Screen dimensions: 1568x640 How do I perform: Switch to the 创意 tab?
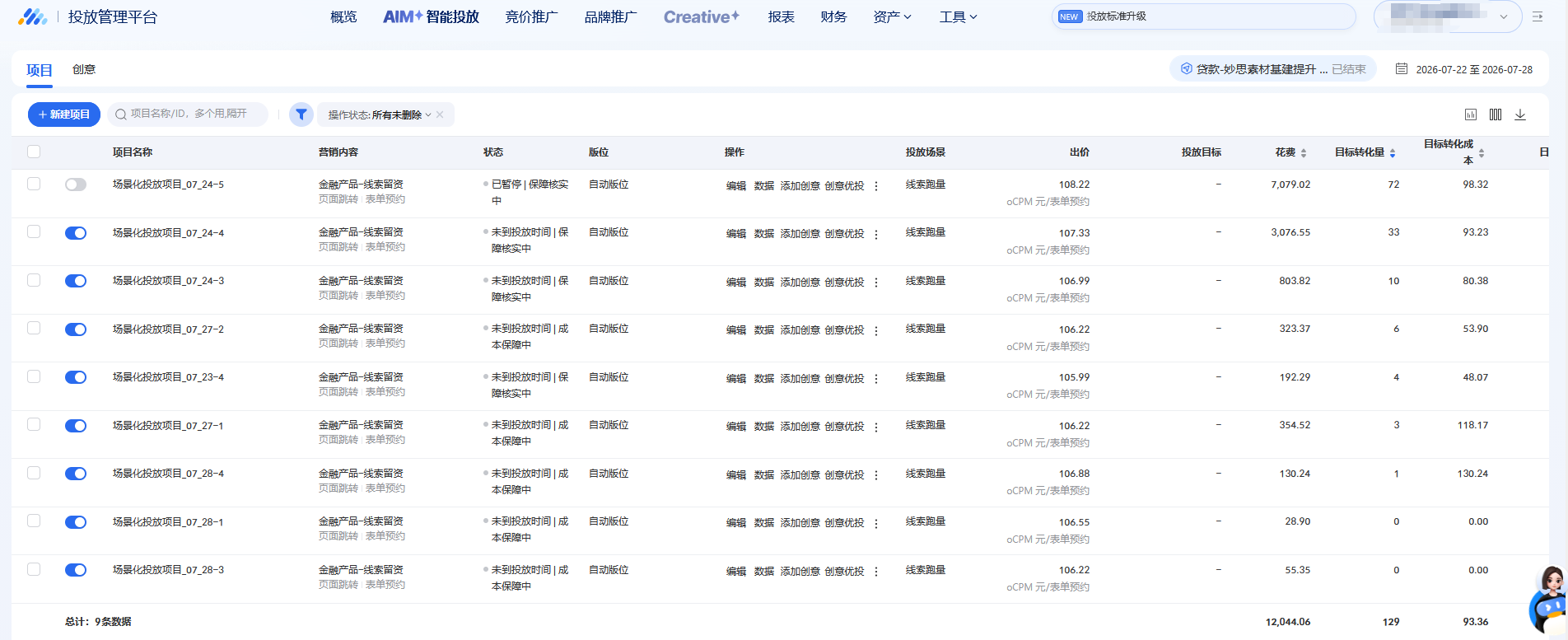(84, 69)
